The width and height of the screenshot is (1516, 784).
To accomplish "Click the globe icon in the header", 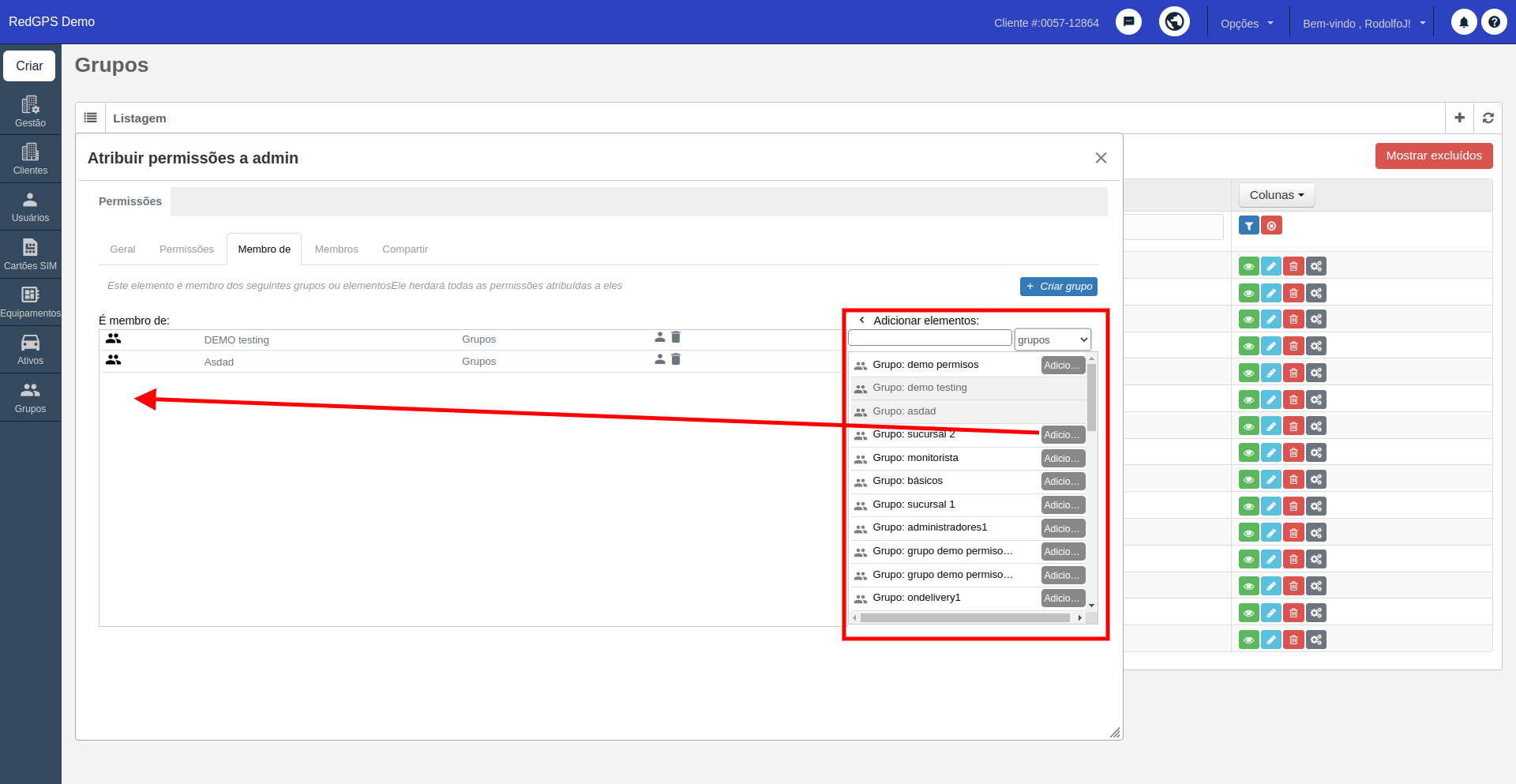I will [1174, 21].
